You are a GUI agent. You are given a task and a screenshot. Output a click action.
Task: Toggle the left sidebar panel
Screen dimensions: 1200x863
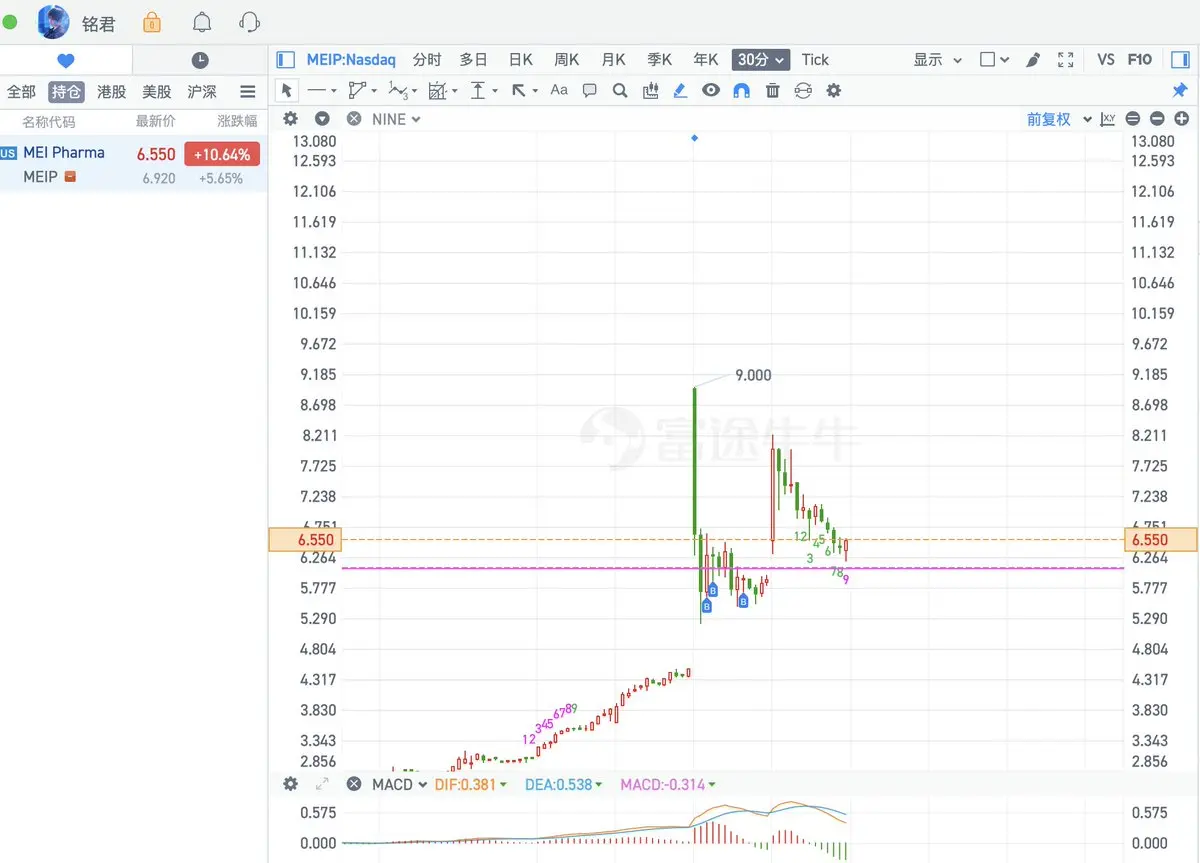pyautogui.click(x=286, y=59)
